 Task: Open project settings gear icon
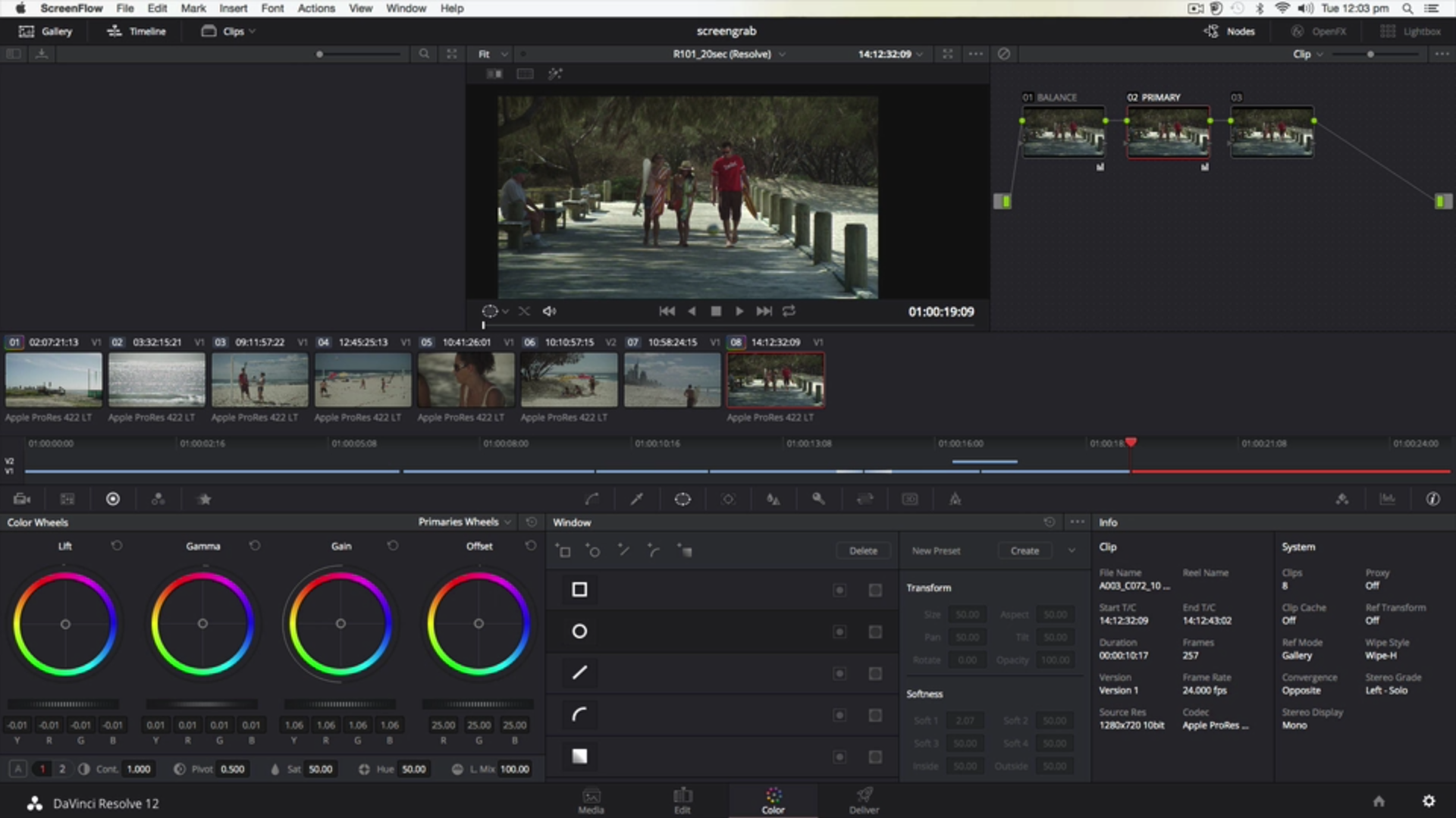click(x=1429, y=801)
